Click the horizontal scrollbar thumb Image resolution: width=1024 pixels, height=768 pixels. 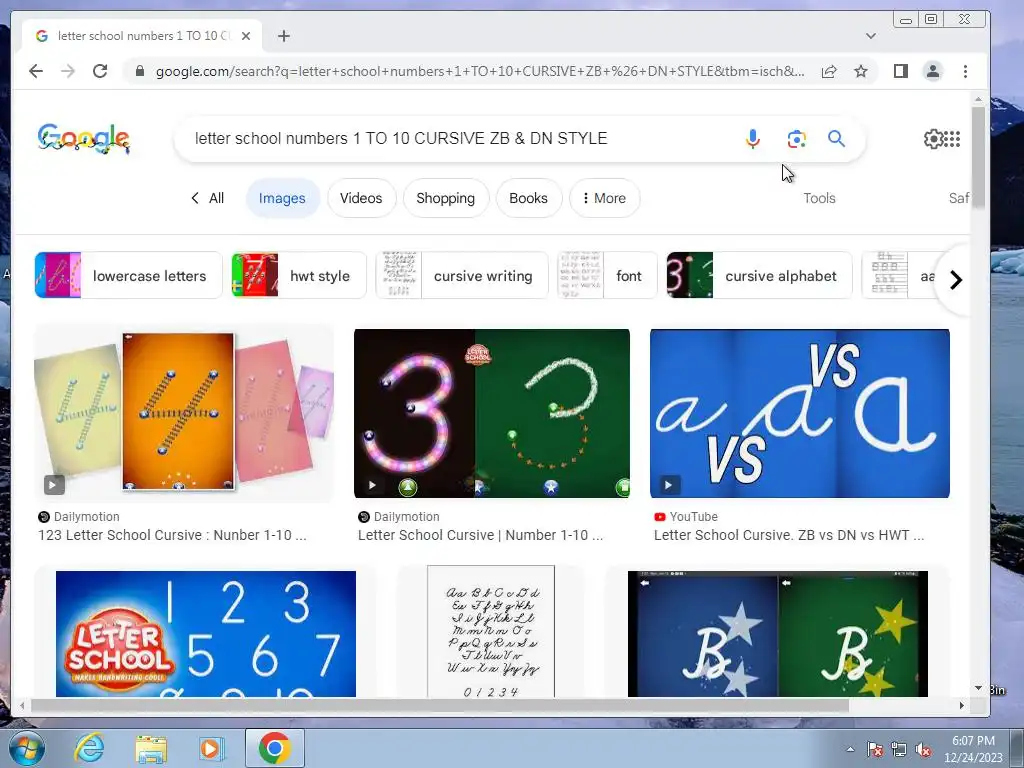click(x=440, y=705)
